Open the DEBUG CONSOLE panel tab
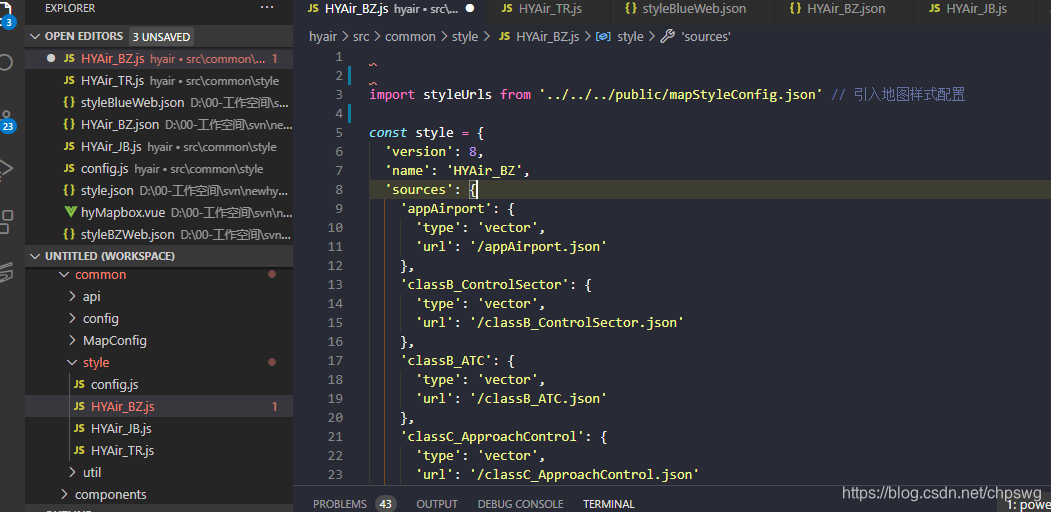Viewport: 1051px width, 512px height. click(521, 504)
